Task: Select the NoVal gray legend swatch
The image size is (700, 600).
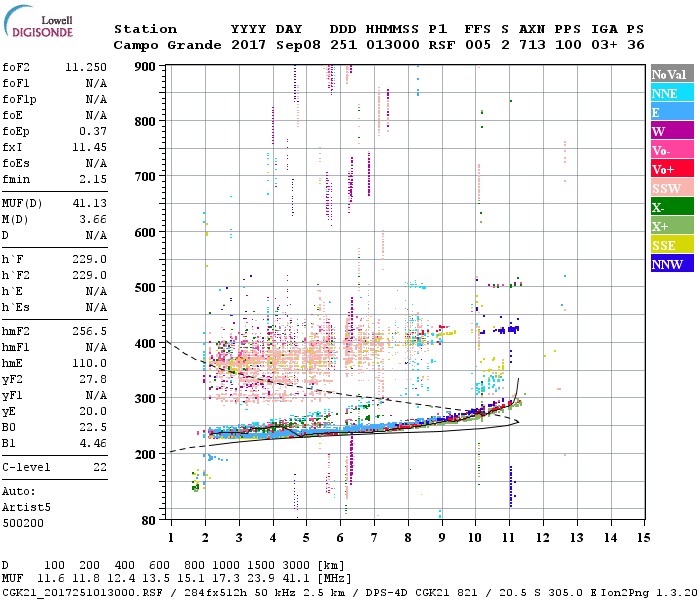Action: tap(672, 74)
